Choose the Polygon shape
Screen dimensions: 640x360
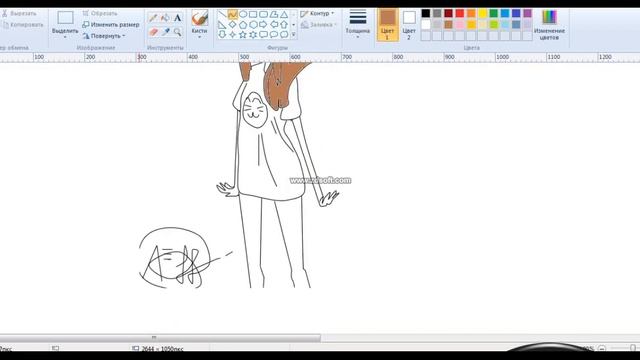pos(274,15)
